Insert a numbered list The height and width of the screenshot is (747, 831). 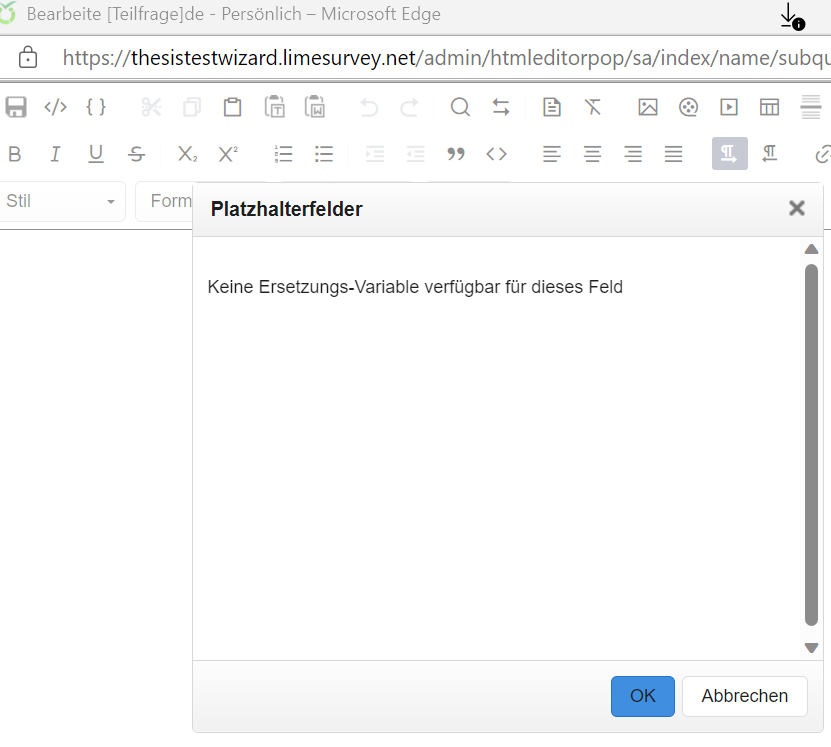284,154
